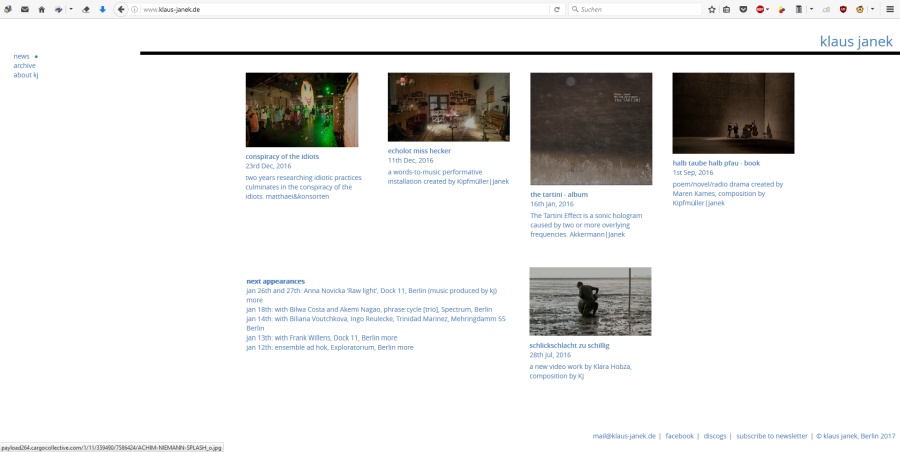Click the date 1st Sep, 2016
Image resolution: width=900 pixels, height=452 pixels.
(693, 172)
